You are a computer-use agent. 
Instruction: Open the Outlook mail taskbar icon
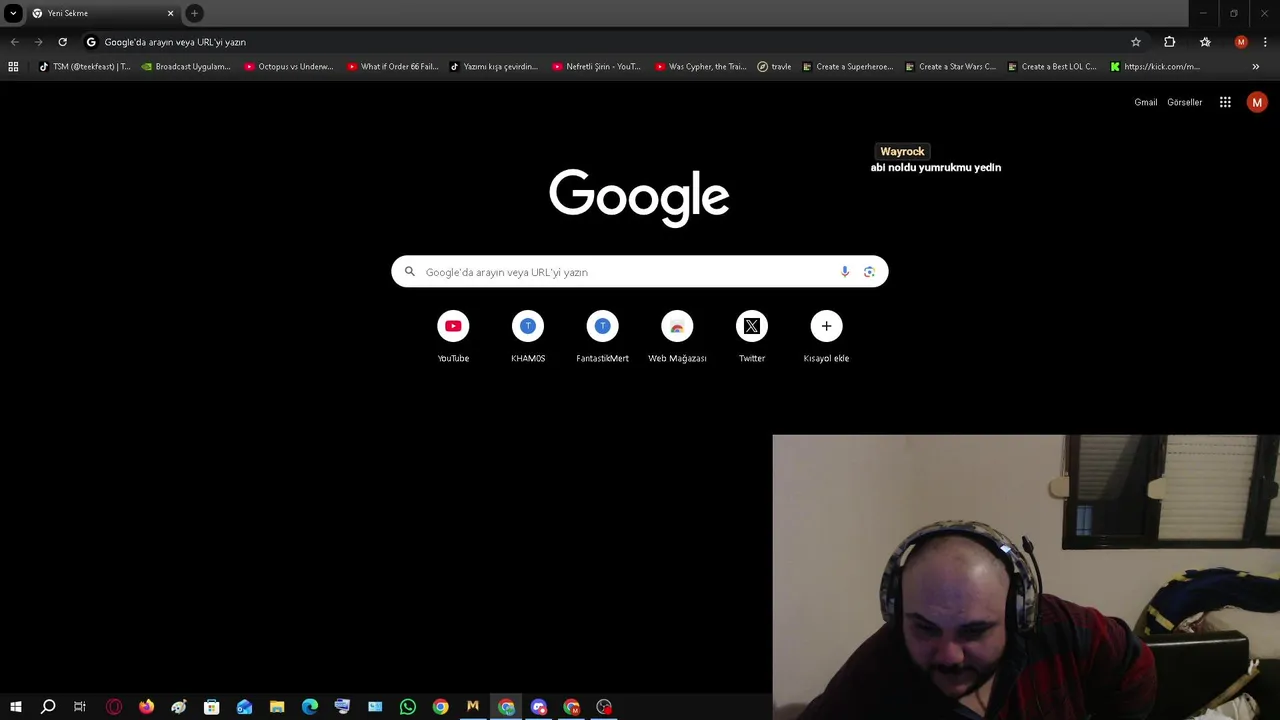(x=244, y=707)
